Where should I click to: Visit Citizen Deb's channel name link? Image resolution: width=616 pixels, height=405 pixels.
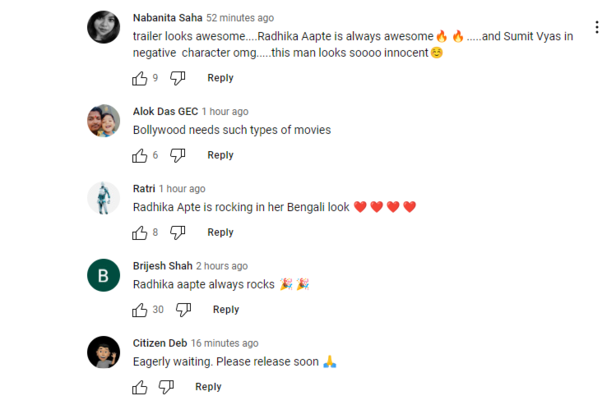coord(159,343)
